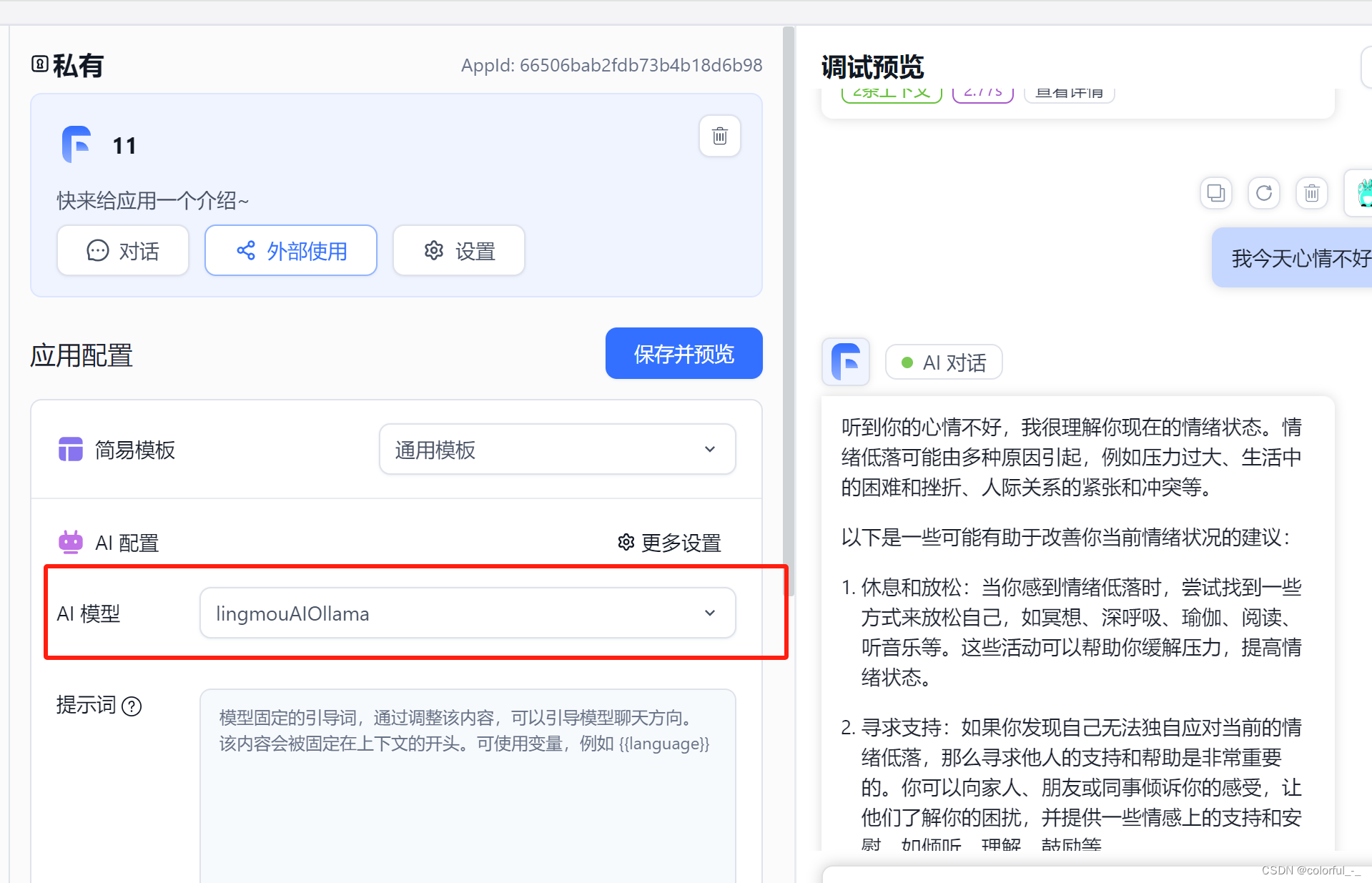
Task: Click the trash icon to delete app 11
Action: point(719,136)
